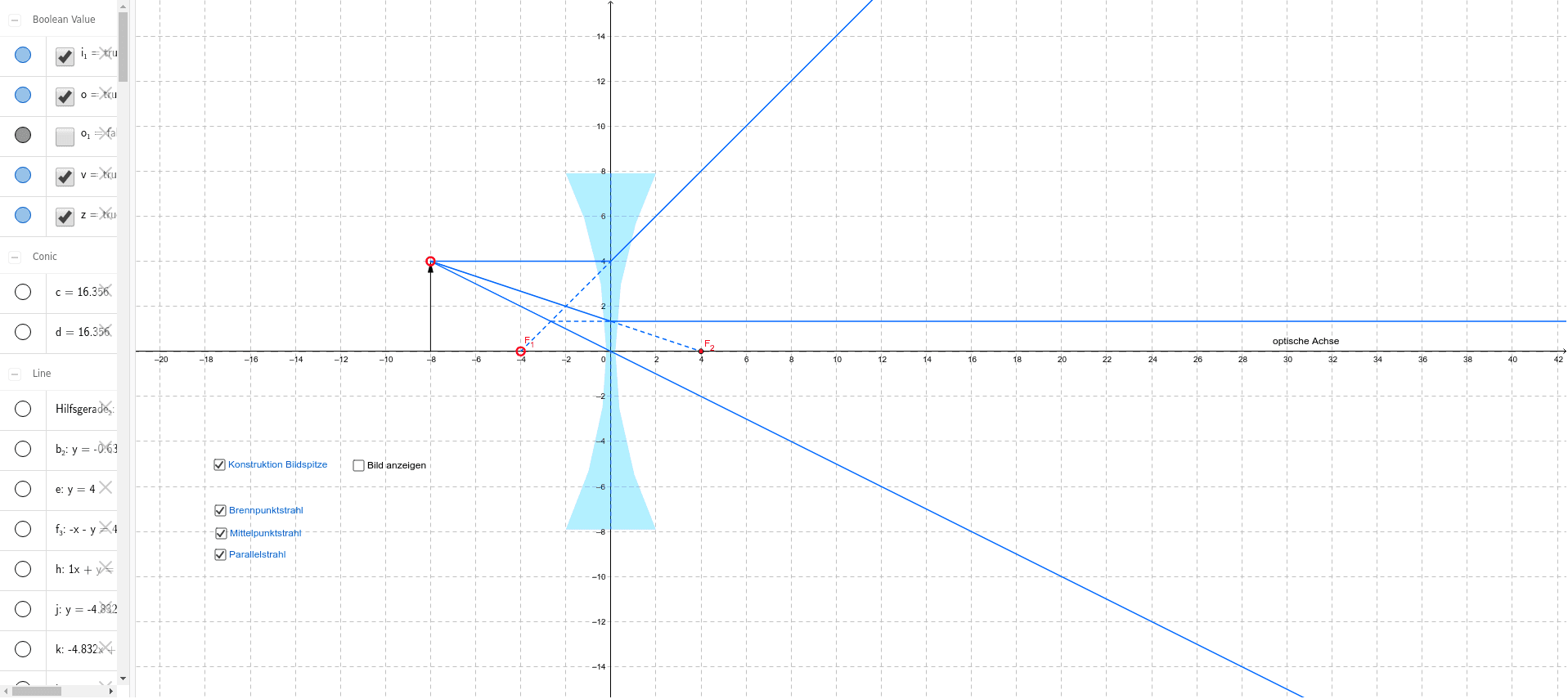Delete Hilfsgerade with its X icon

click(x=106, y=406)
